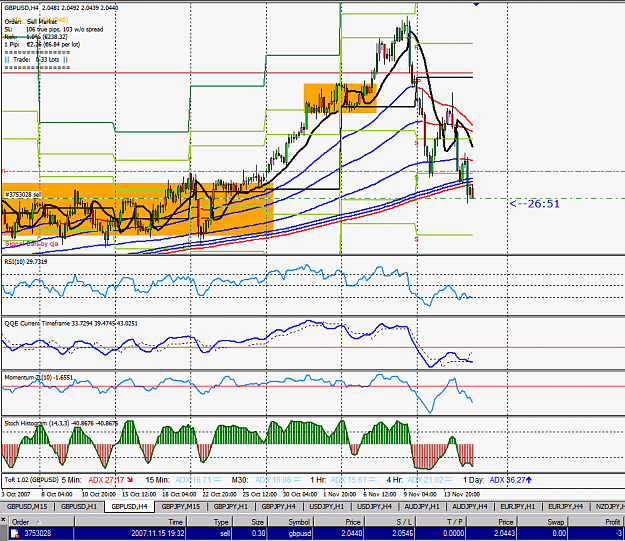Click the 5 Min 'ADX 27.17' reading

pyautogui.click(x=106, y=480)
